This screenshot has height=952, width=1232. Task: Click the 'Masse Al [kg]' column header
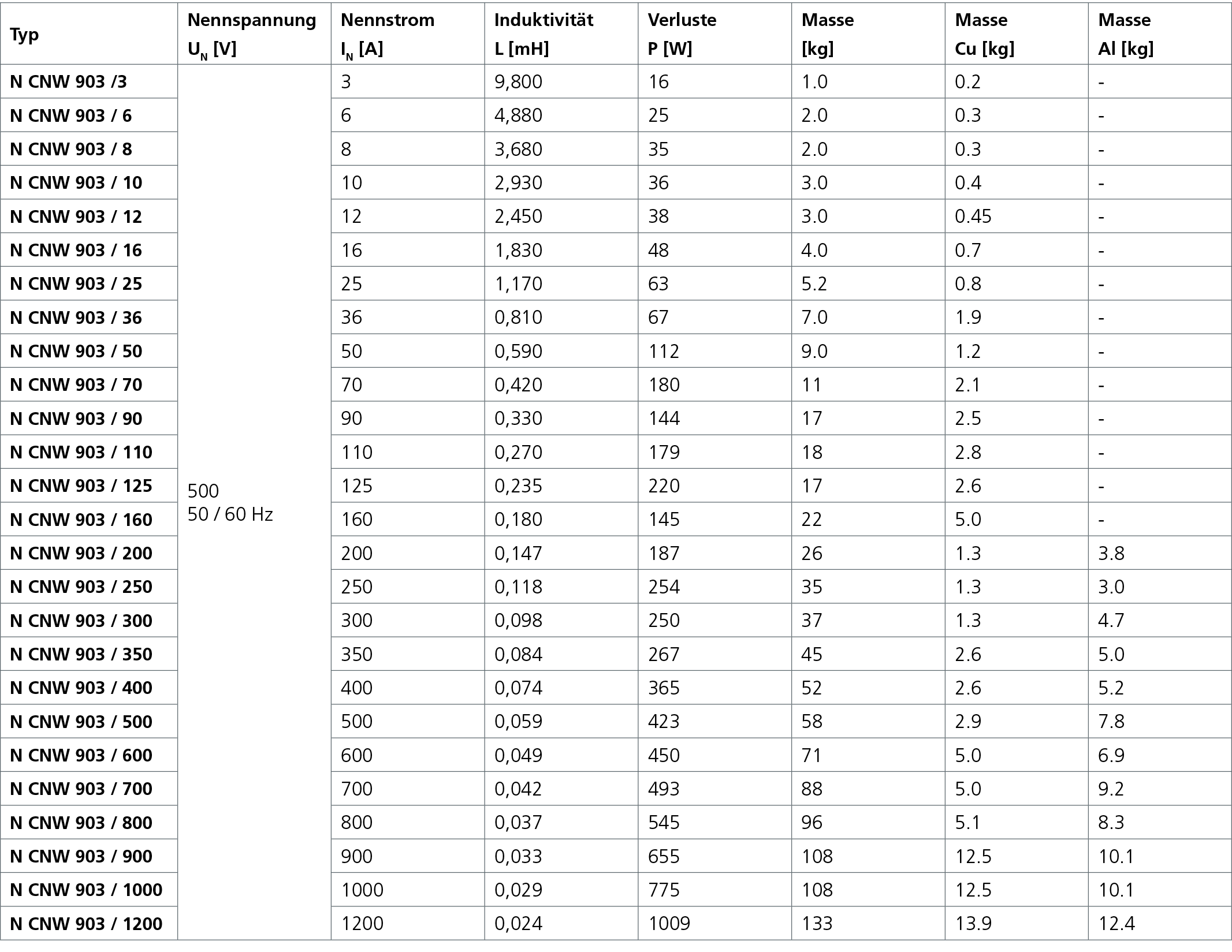(1160, 33)
